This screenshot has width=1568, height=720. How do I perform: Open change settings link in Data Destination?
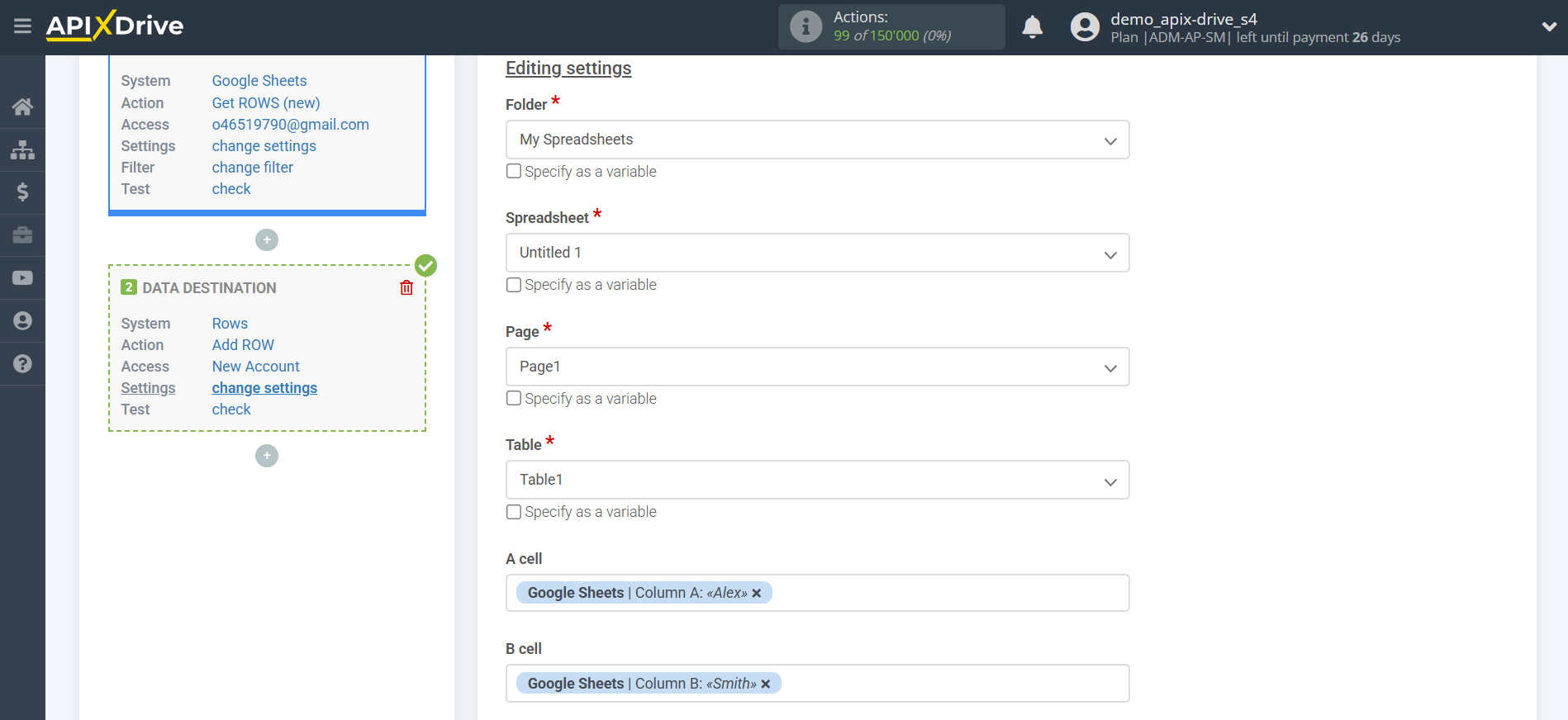[264, 387]
